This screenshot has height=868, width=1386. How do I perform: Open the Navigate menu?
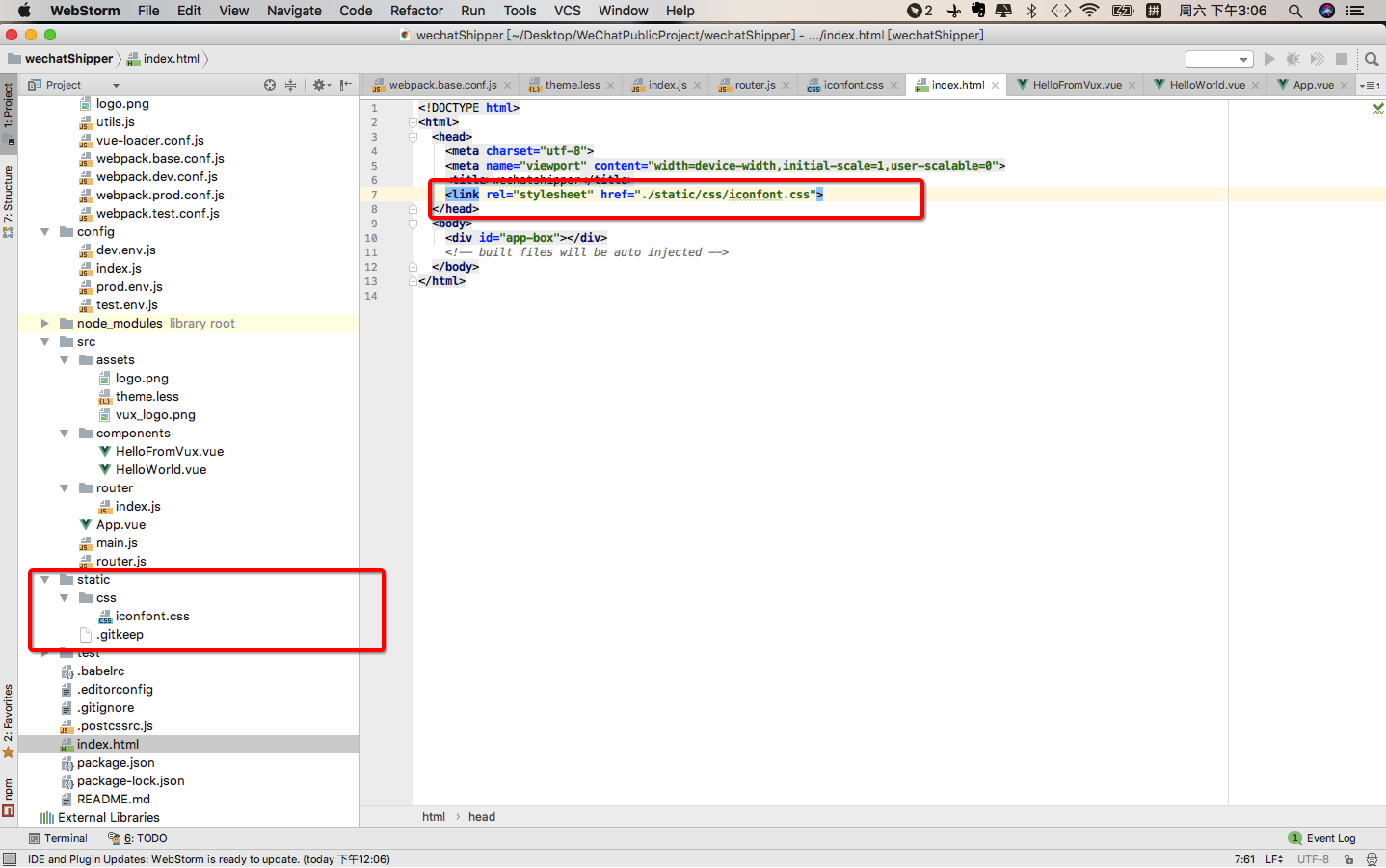(294, 11)
